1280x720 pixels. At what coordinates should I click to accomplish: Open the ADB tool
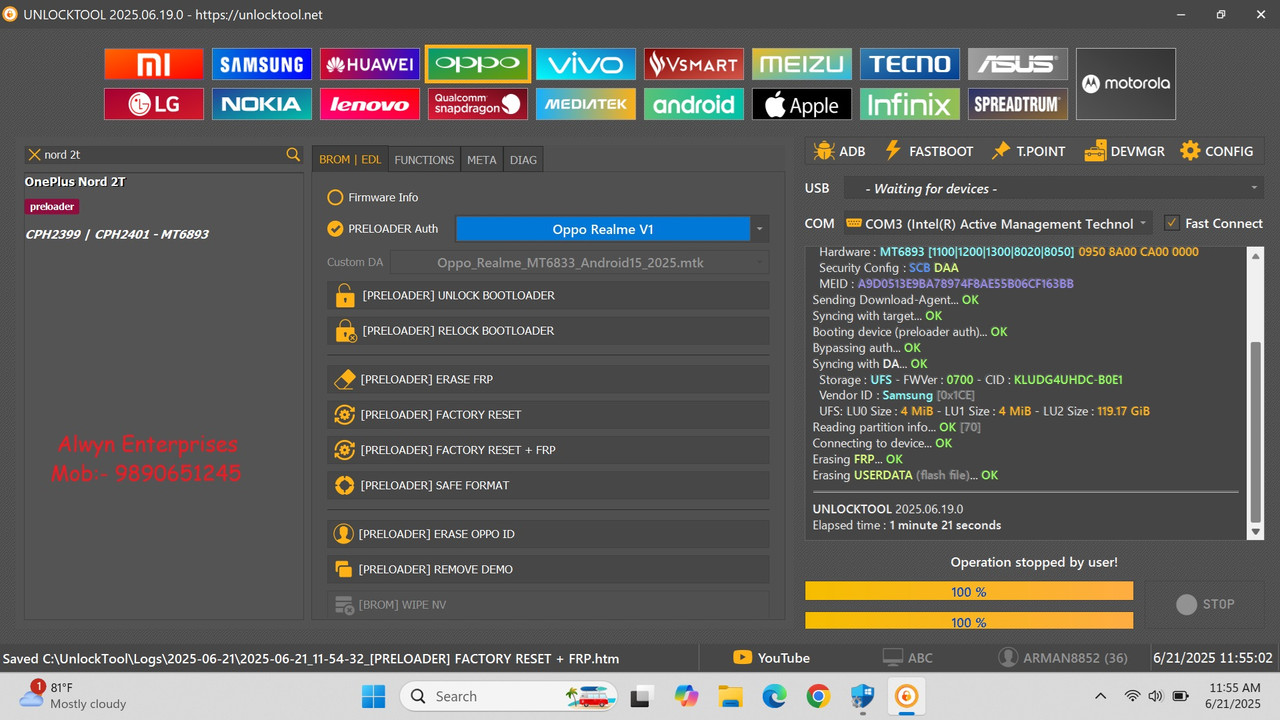coord(840,151)
